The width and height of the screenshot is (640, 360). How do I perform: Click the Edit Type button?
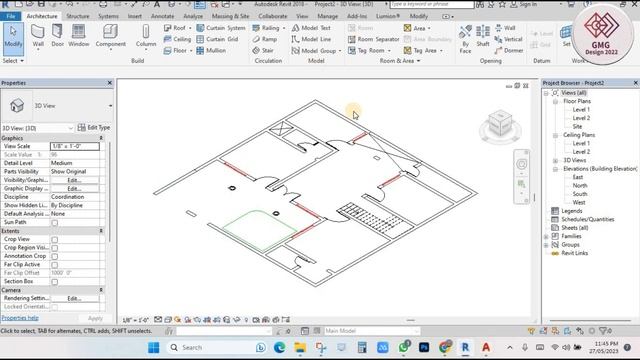click(94, 128)
